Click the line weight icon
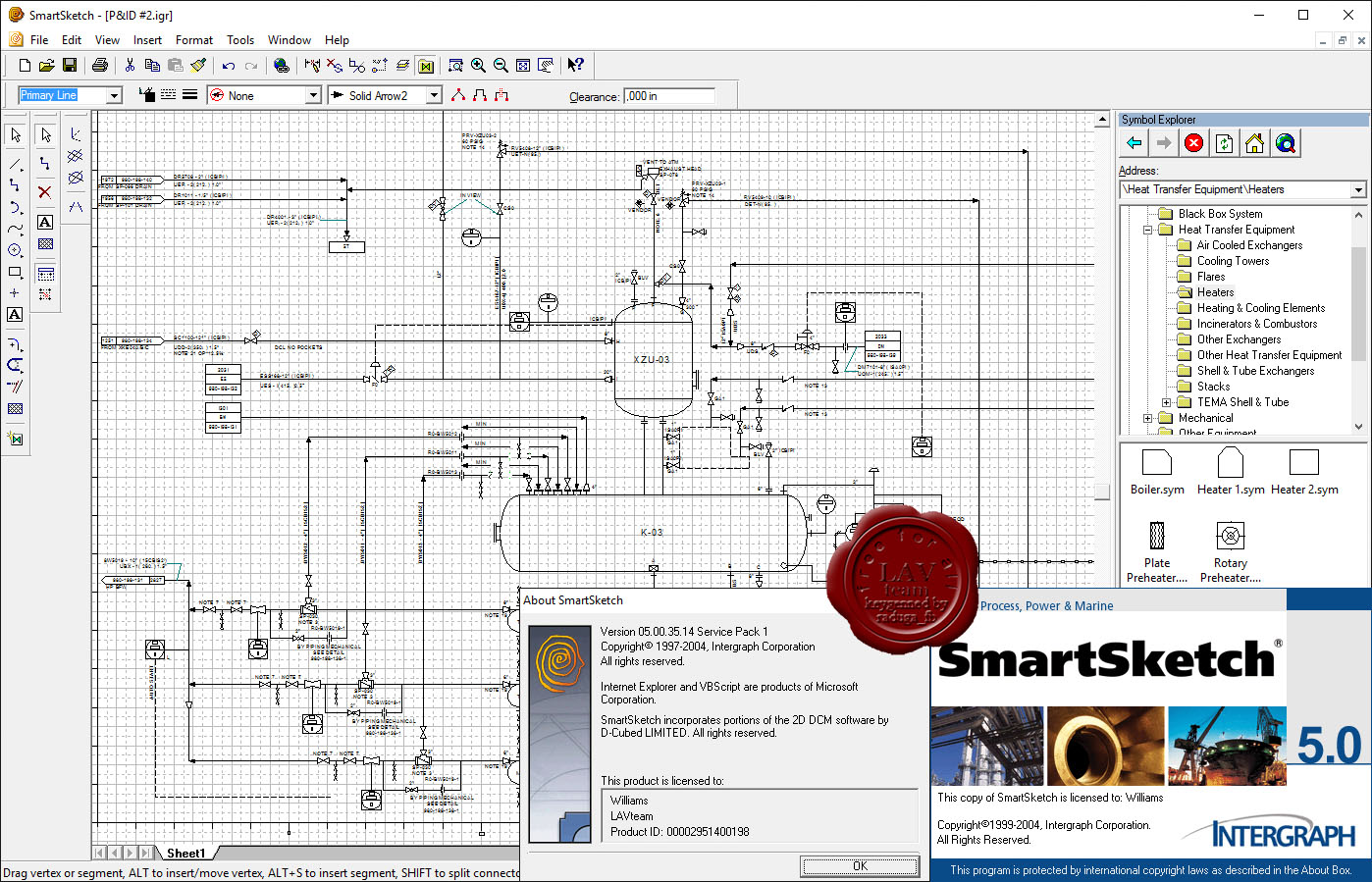Screen dimensions: 1372x882 pyautogui.click(x=189, y=95)
